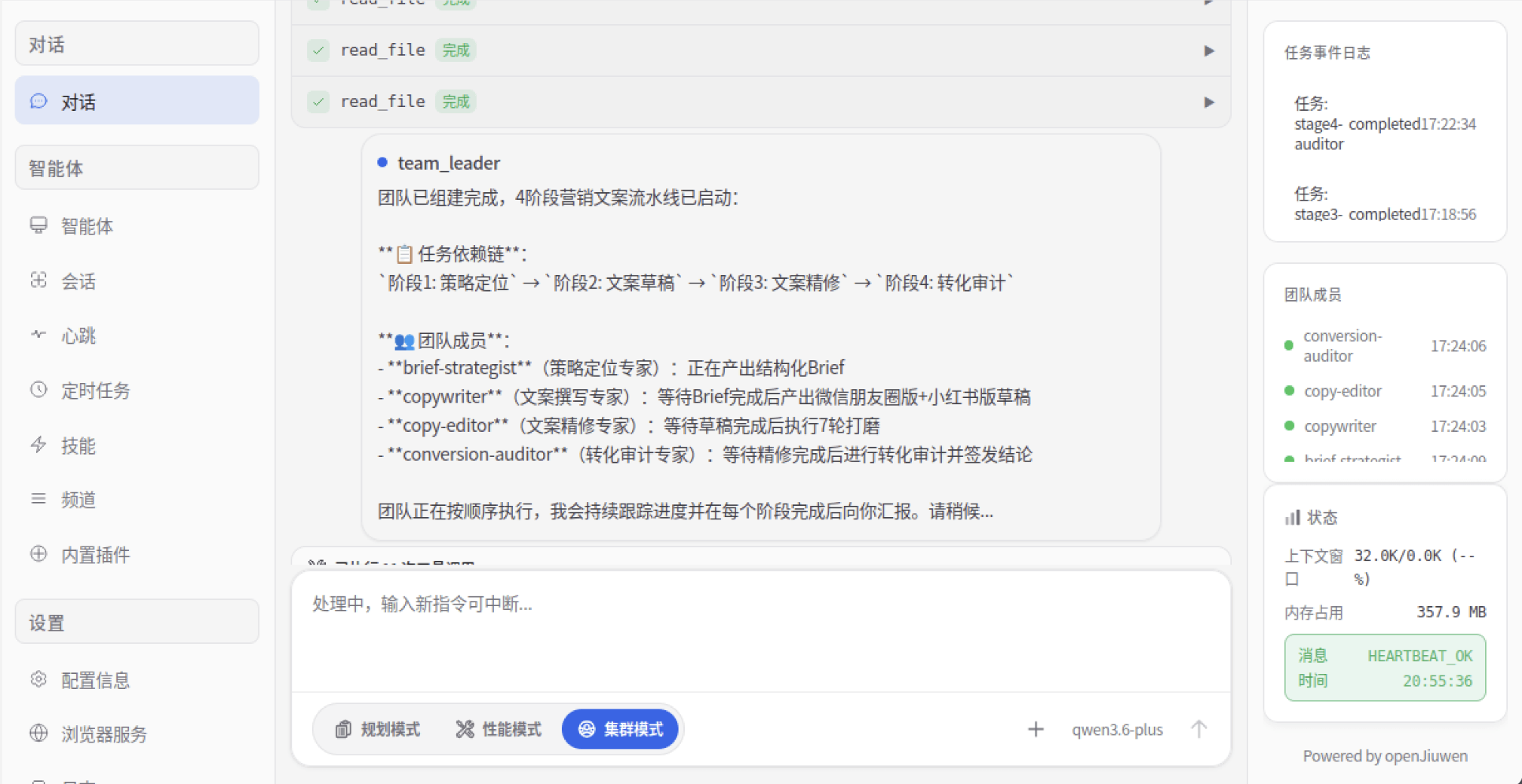Click the clock icon beside 定时任务
Viewport: 1522px width, 784px height.
click(38, 389)
